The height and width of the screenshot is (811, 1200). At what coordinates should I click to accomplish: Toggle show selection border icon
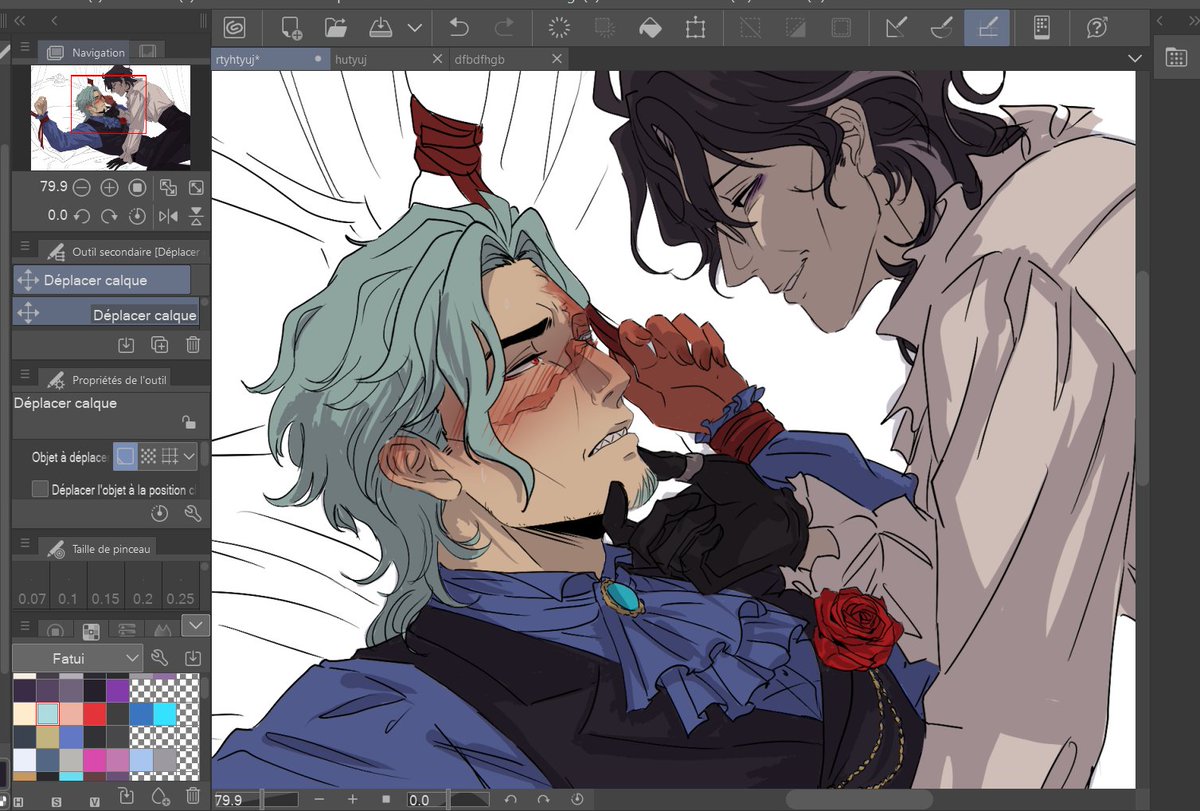842,27
